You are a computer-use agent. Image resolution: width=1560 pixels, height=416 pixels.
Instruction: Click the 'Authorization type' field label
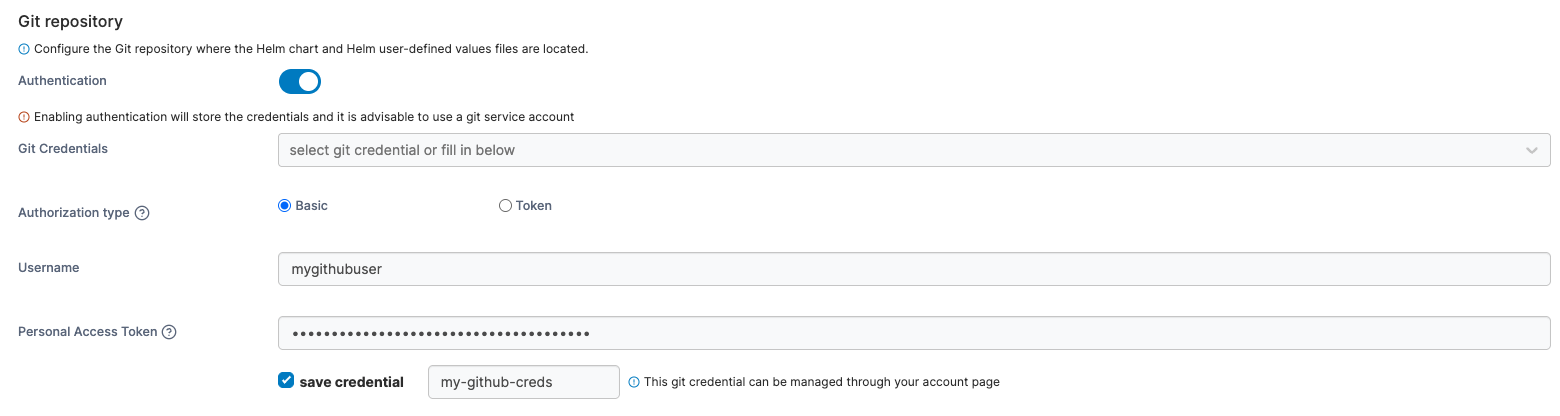pyautogui.click(x=74, y=213)
